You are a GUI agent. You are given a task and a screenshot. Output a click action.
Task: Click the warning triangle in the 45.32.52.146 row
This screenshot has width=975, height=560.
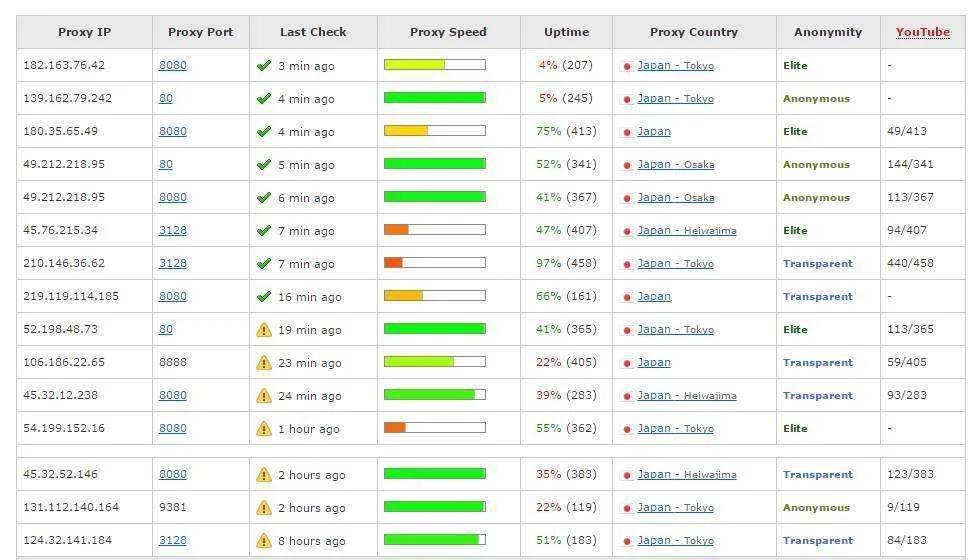click(x=264, y=474)
